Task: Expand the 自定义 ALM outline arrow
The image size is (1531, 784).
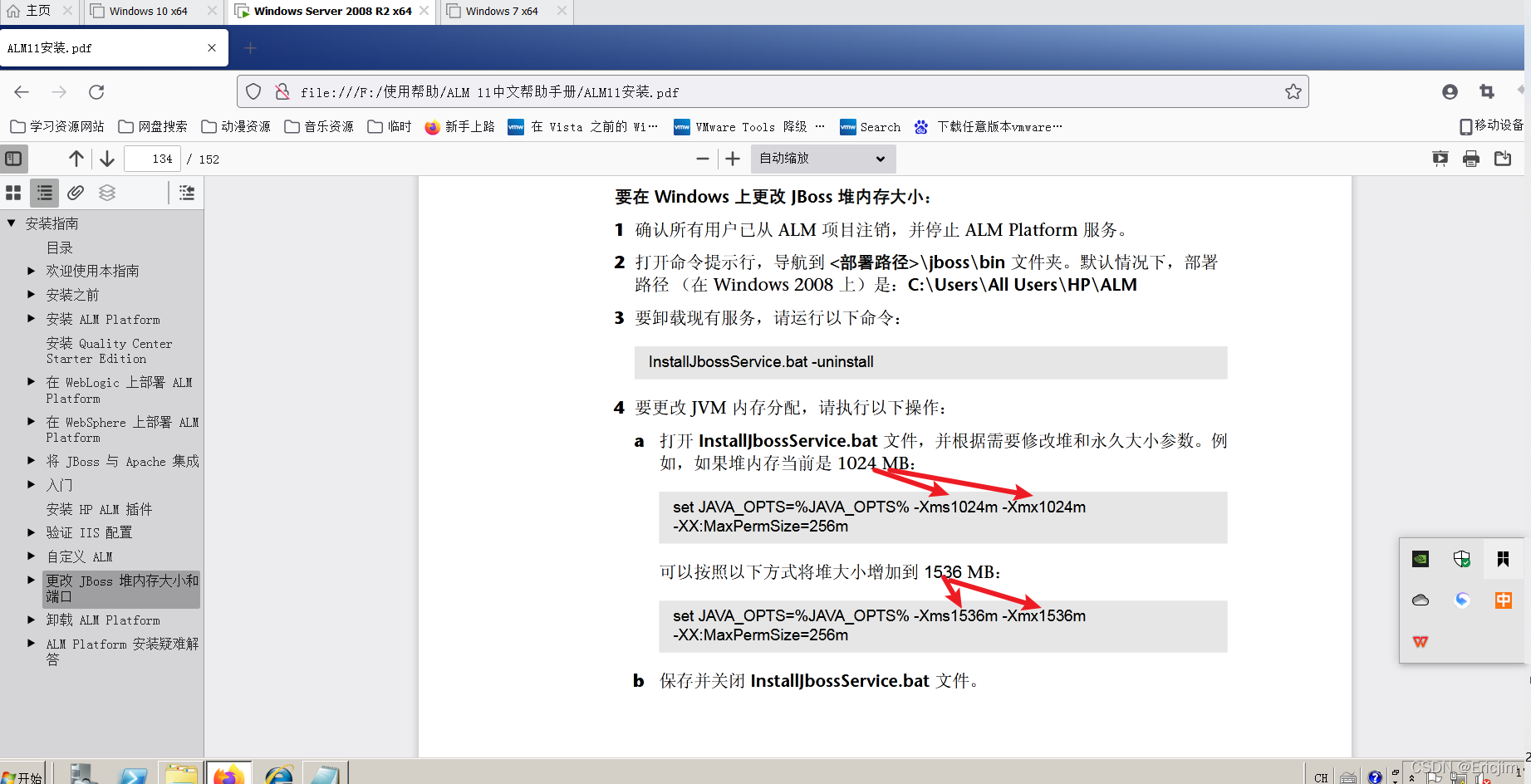Action: pos(32,556)
